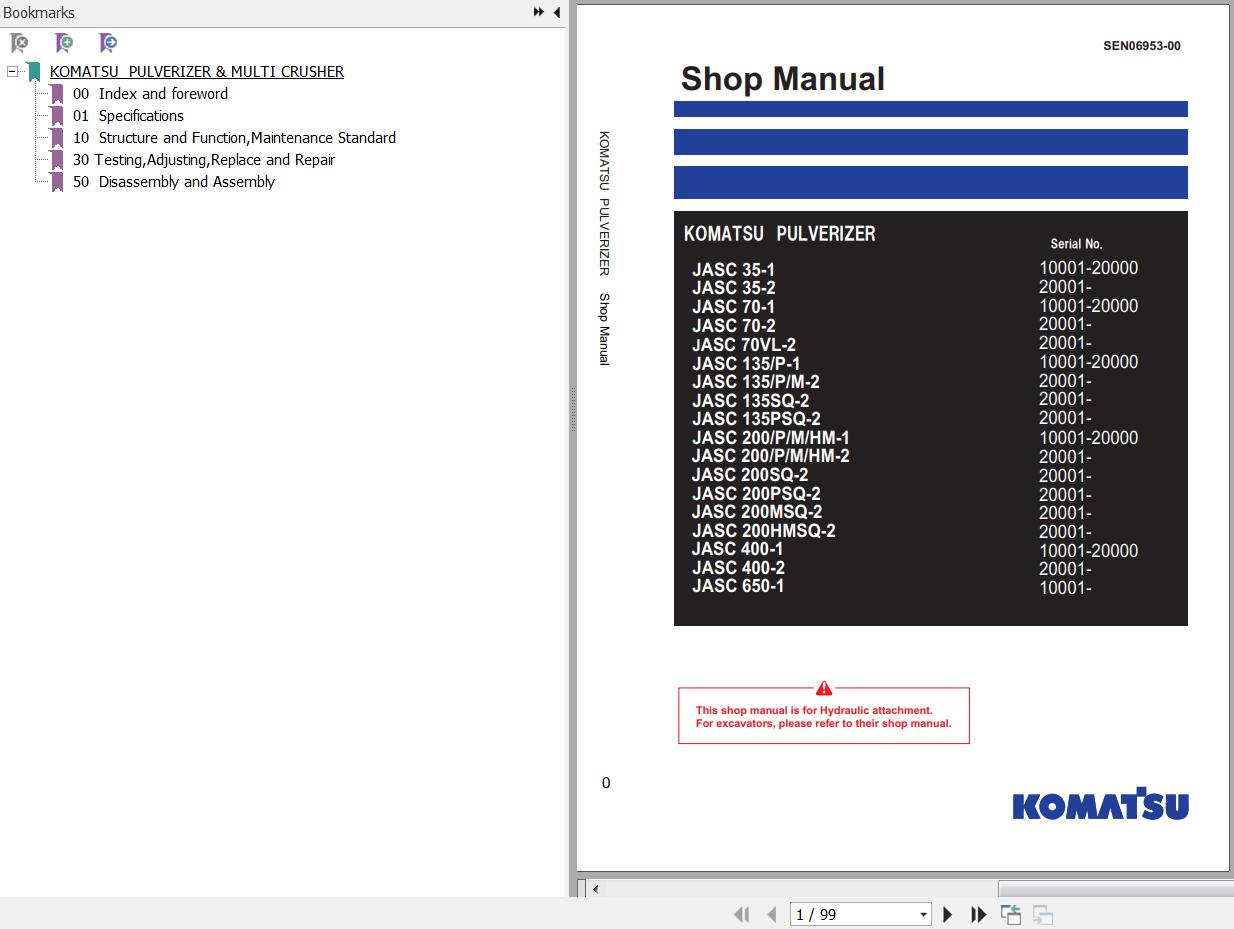
Task: Go to the previous page button
Action: 771,914
